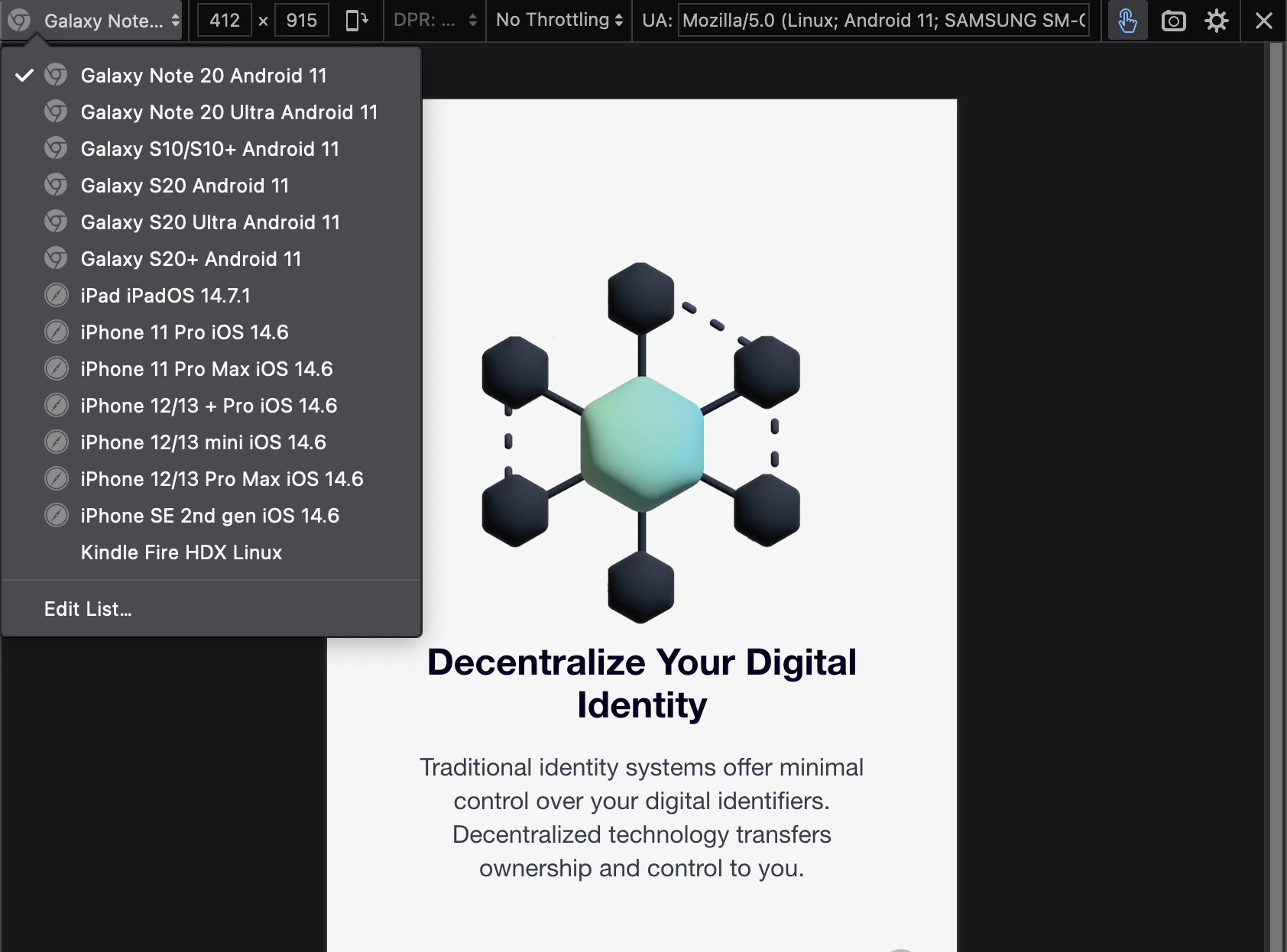
Task: Open responsive design settings gear
Action: pyautogui.click(x=1216, y=21)
